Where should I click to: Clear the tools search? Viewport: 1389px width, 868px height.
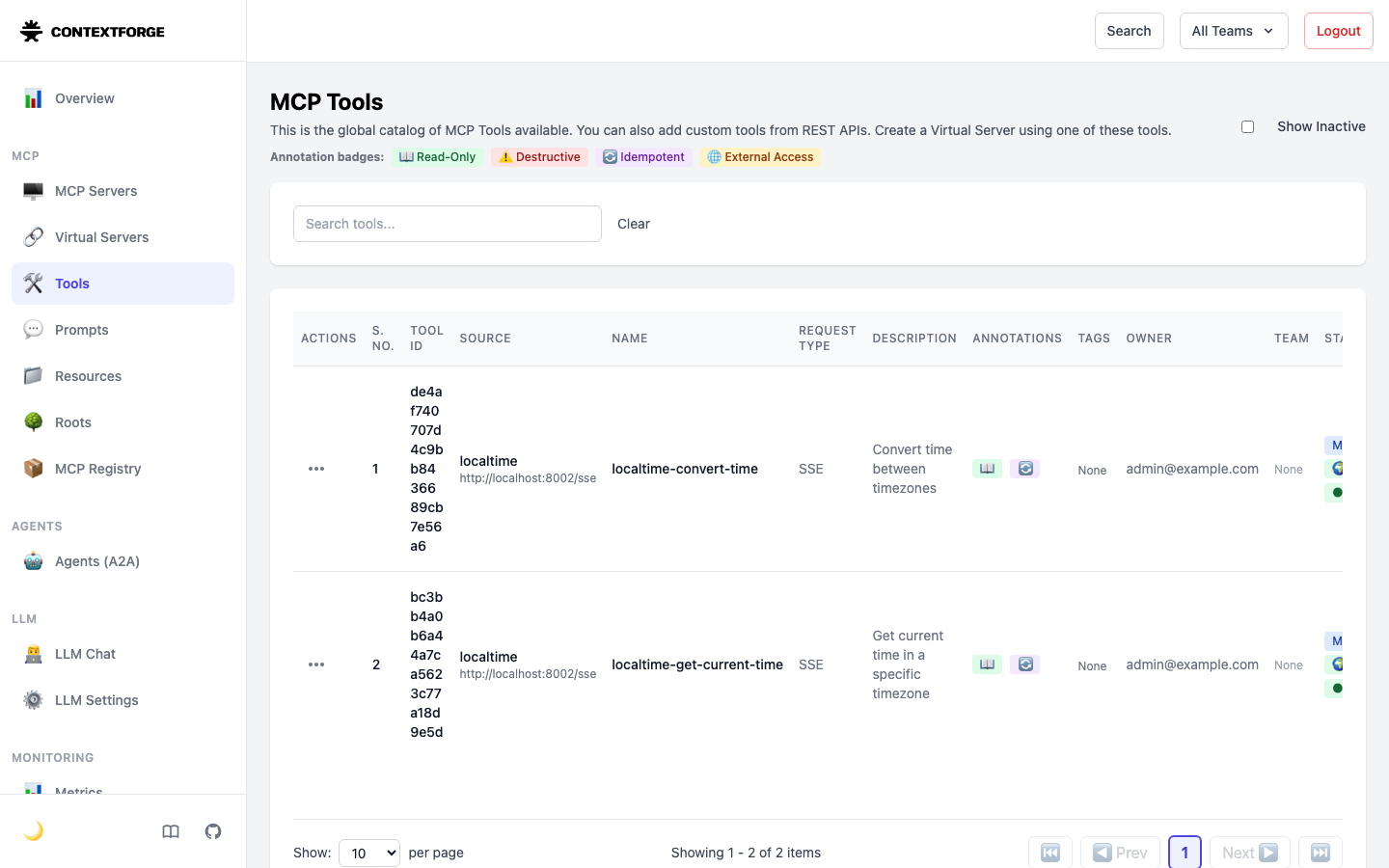click(634, 224)
